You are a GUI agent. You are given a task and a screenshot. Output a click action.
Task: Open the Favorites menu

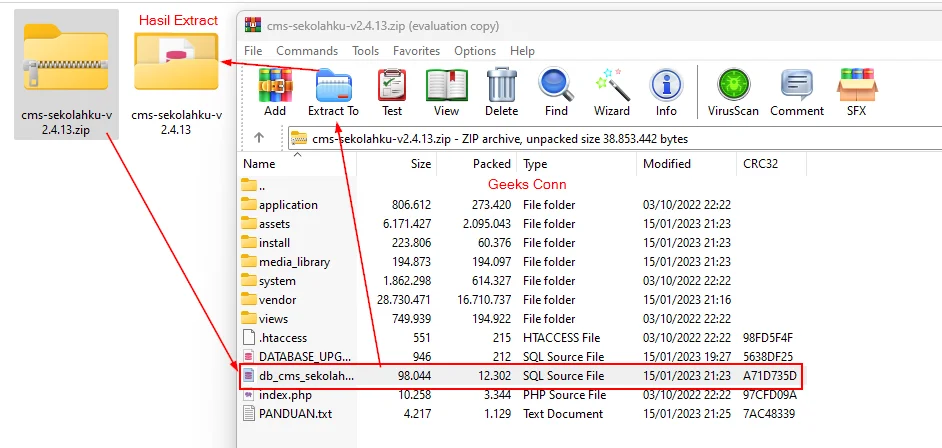416,51
